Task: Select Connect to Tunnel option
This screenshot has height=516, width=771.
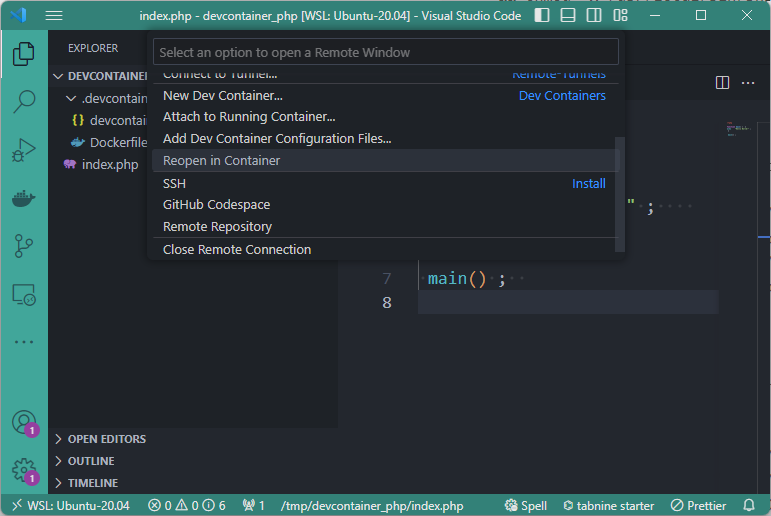Action: pos(384,75)
